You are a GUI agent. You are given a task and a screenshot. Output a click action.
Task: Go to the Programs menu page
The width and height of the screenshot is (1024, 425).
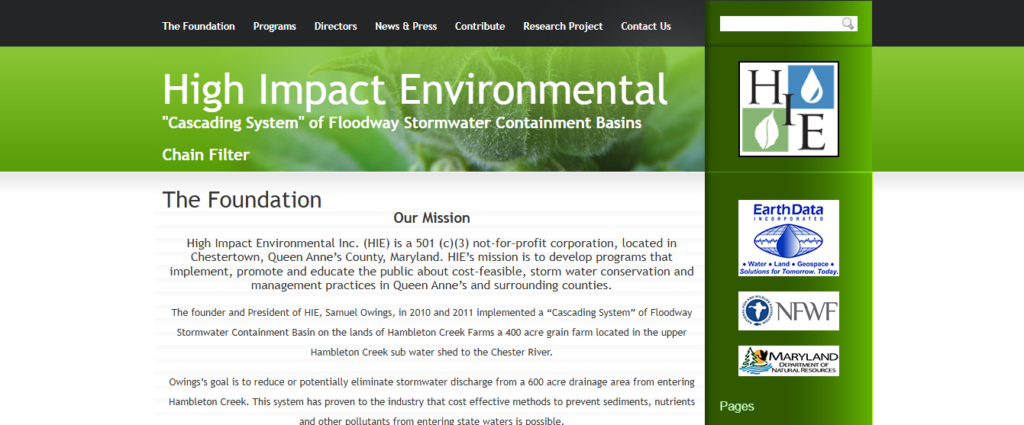[274, 26]
